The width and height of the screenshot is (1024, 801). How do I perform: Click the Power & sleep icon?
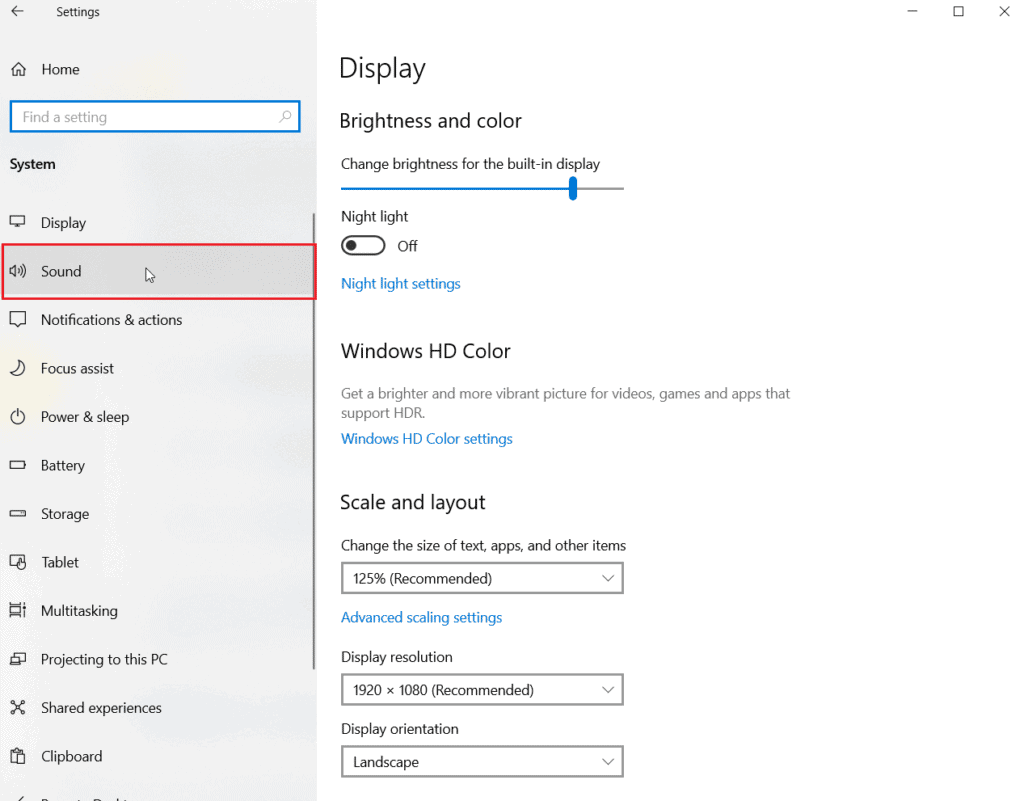click(x=18, y=417)
